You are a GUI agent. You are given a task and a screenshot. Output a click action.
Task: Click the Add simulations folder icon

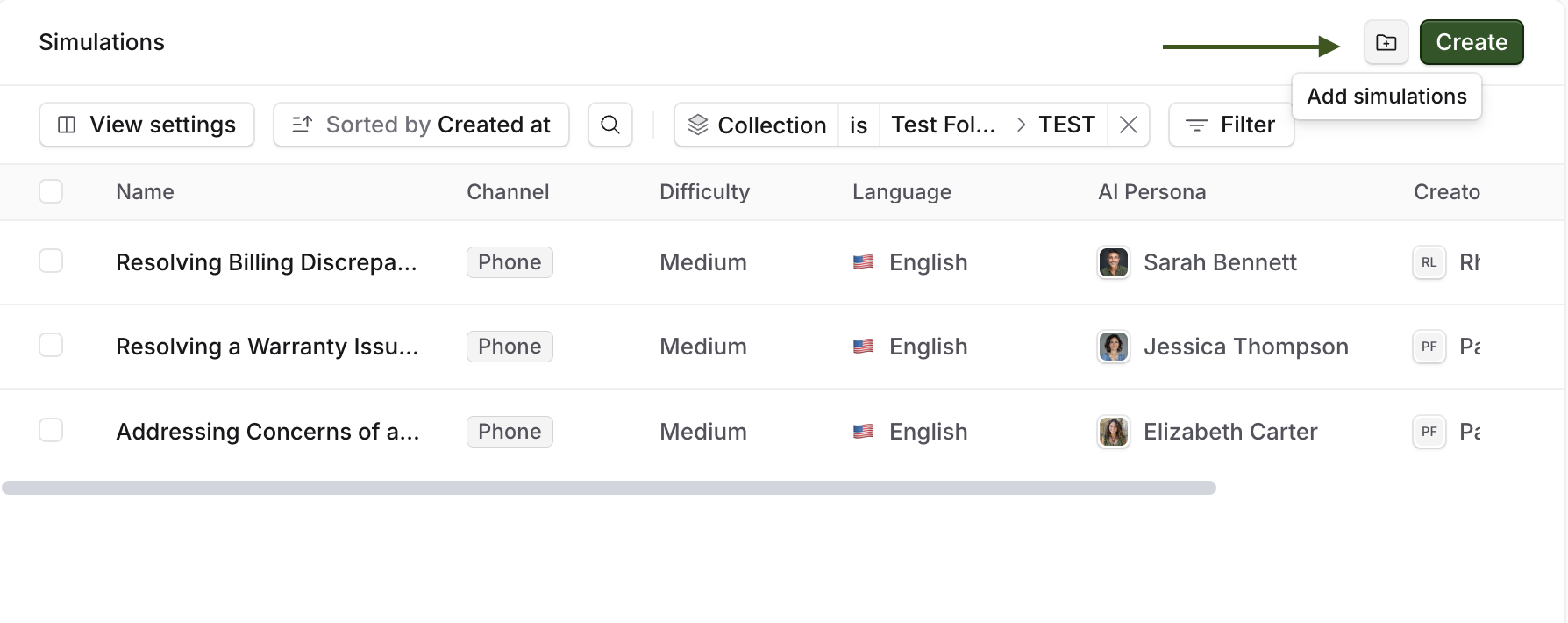1386,42
